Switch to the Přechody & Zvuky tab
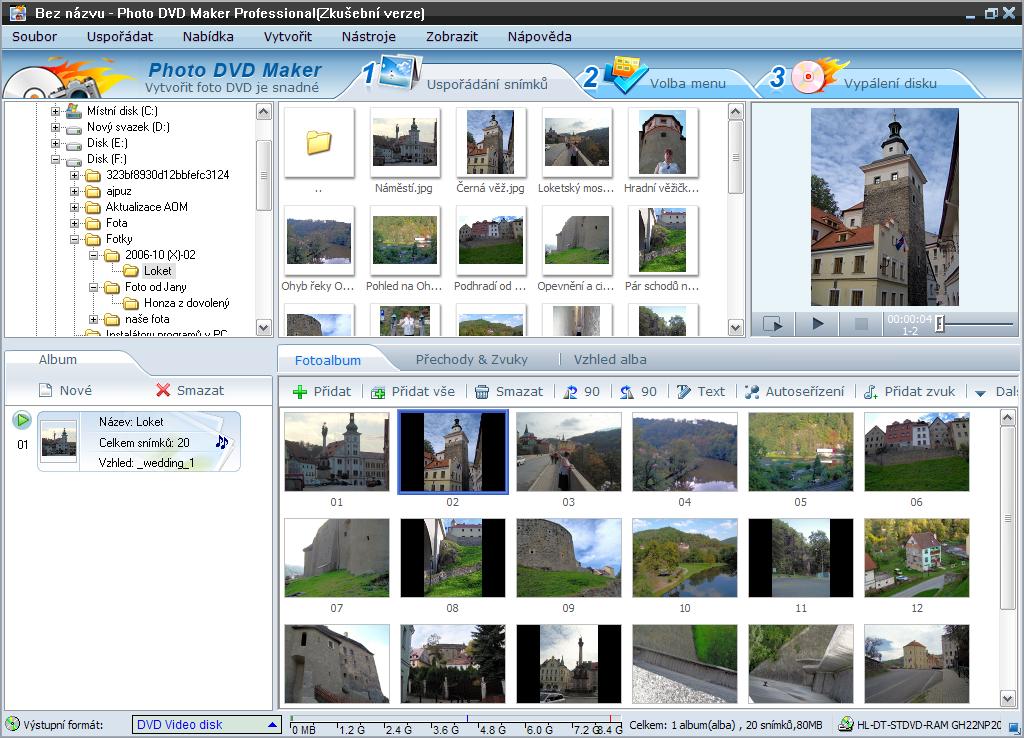Viewport: 1024px width, 738px height. 470,359
